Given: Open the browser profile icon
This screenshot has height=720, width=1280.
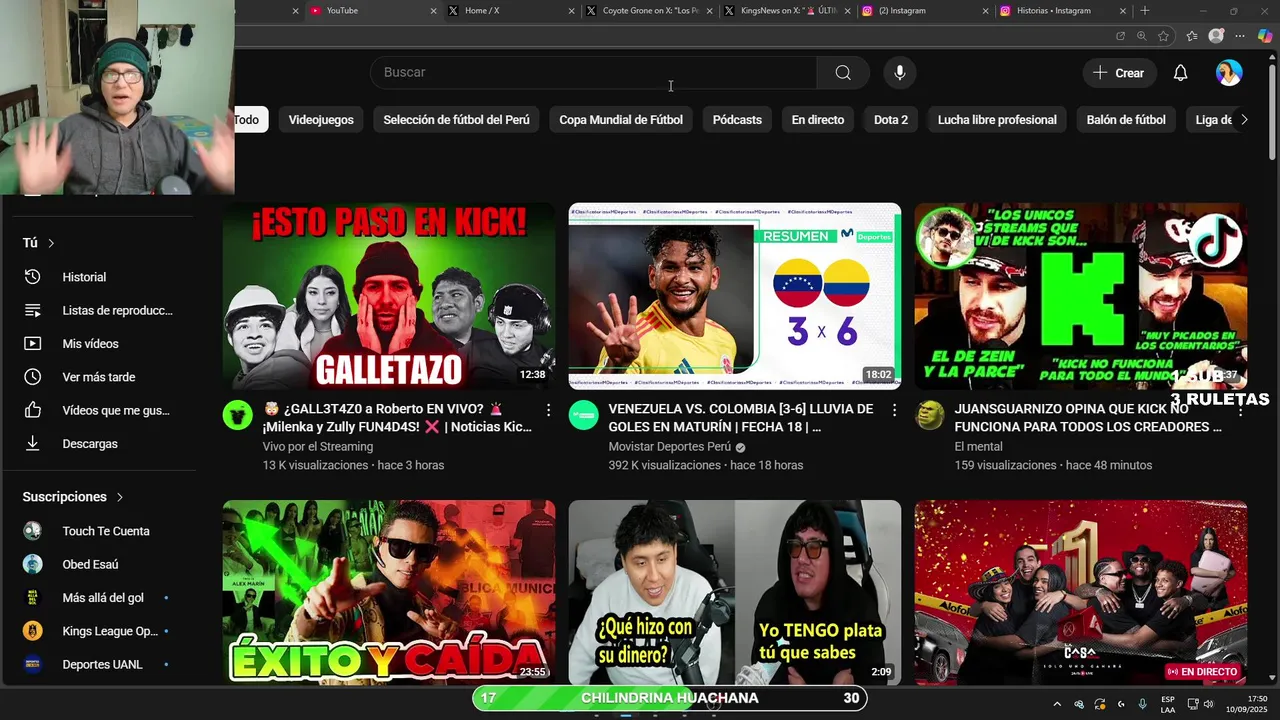Looking at the screenshot, I should [1216, 36].
